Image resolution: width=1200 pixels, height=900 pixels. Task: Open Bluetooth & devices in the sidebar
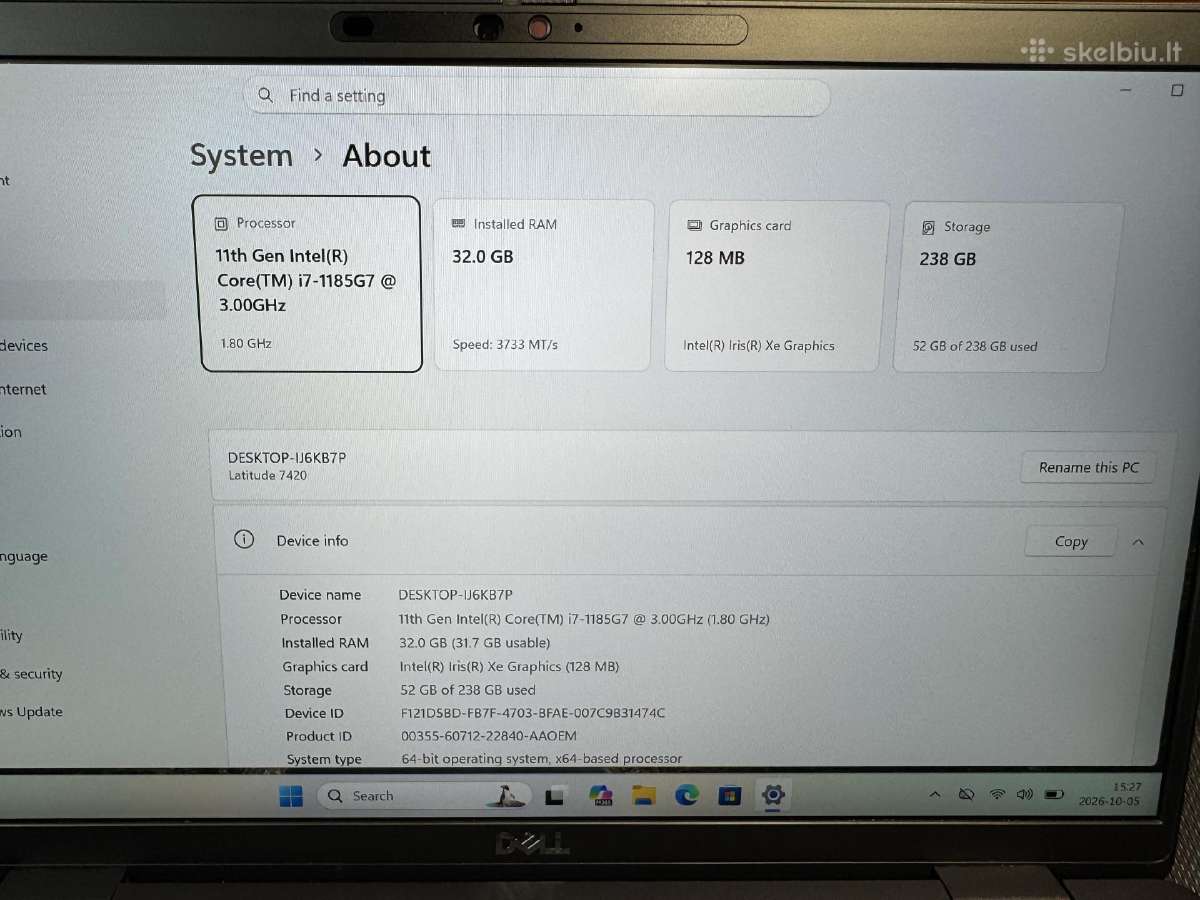(x=24, y=346)
